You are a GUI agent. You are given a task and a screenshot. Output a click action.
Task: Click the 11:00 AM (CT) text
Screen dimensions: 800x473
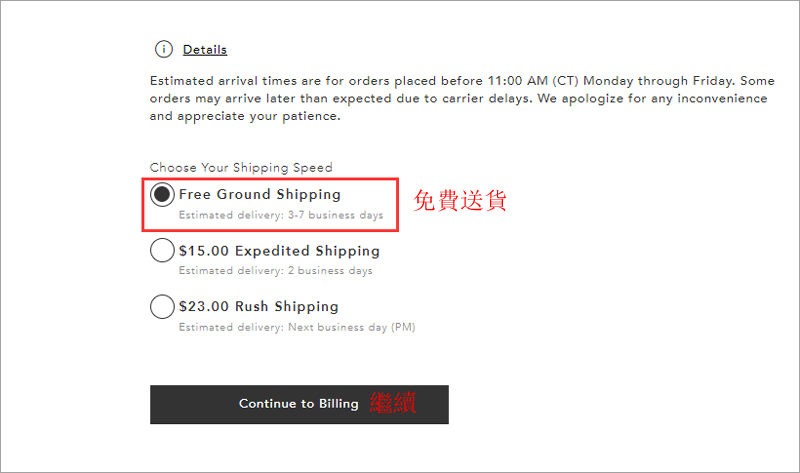click(533, 81)
